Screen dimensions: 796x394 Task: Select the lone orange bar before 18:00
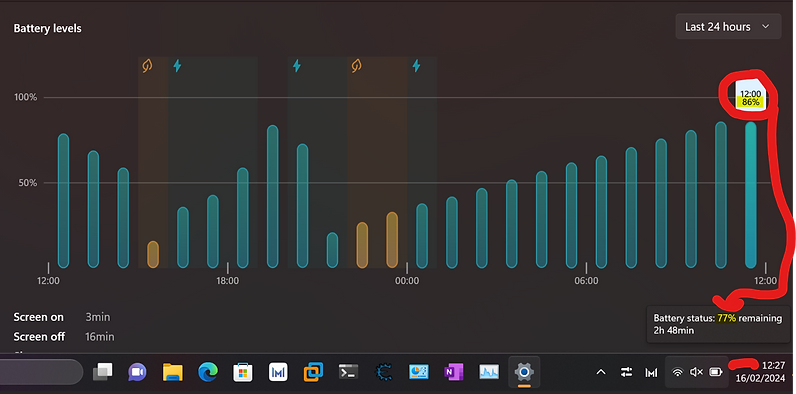(x=153, y=255)
